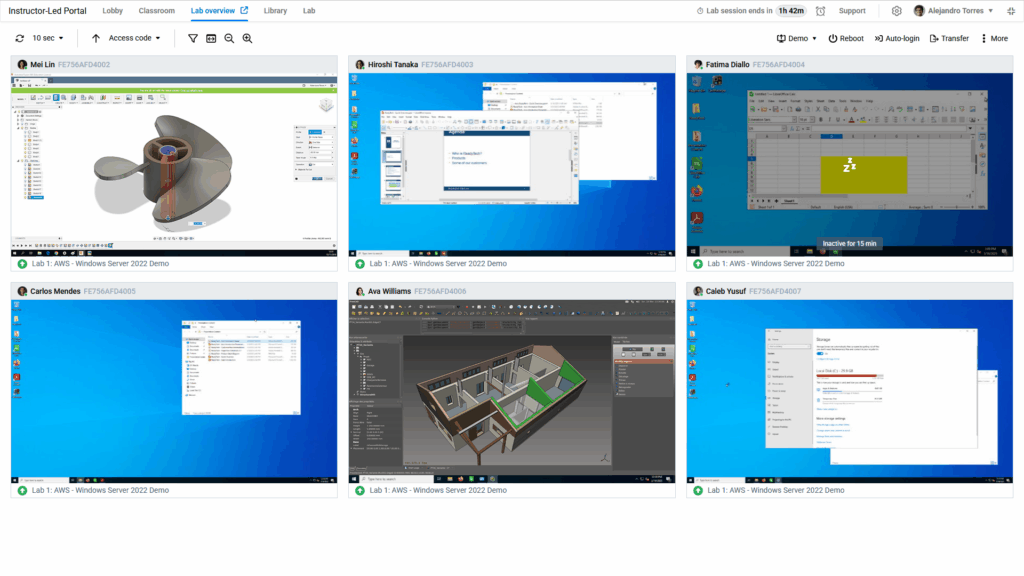Zoom out of the screen grid
Image resolution: width=1024 pixels, height=576 pixels.
coord(227,38)
